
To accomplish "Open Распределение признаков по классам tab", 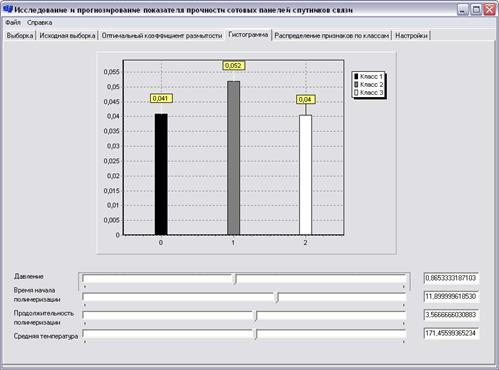I will 332,36.
